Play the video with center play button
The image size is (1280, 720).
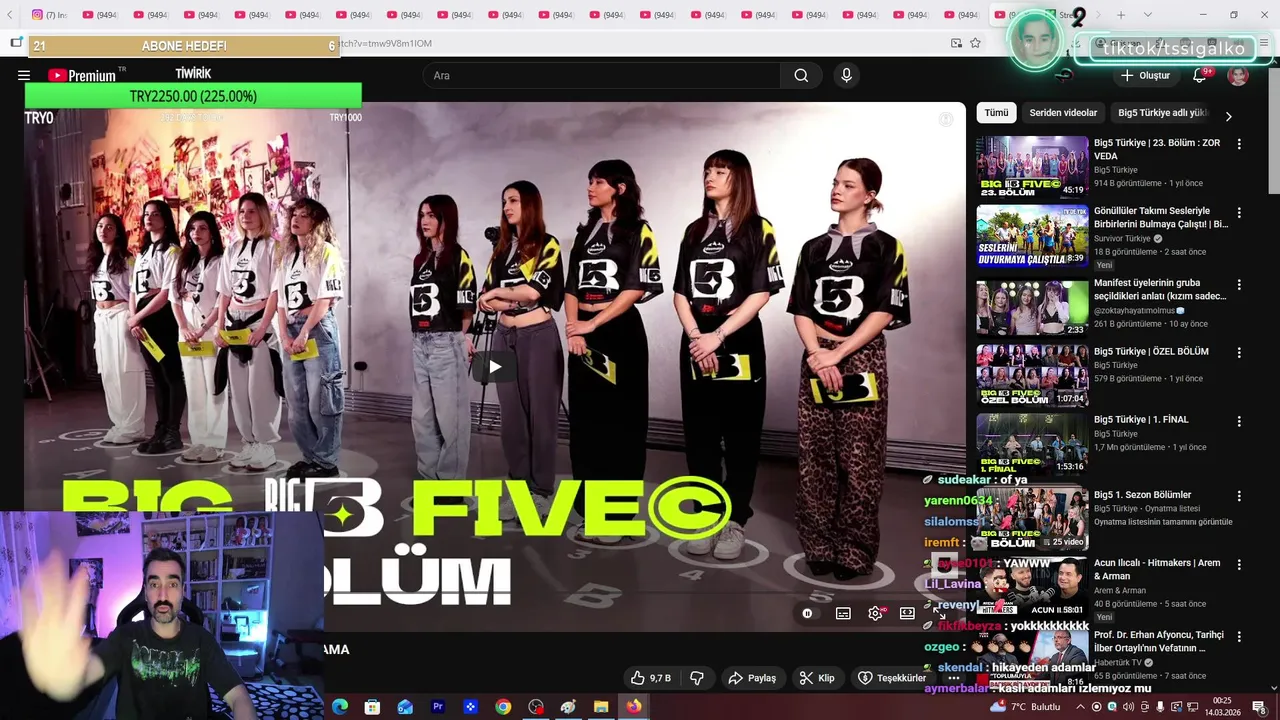click(494, 367)
